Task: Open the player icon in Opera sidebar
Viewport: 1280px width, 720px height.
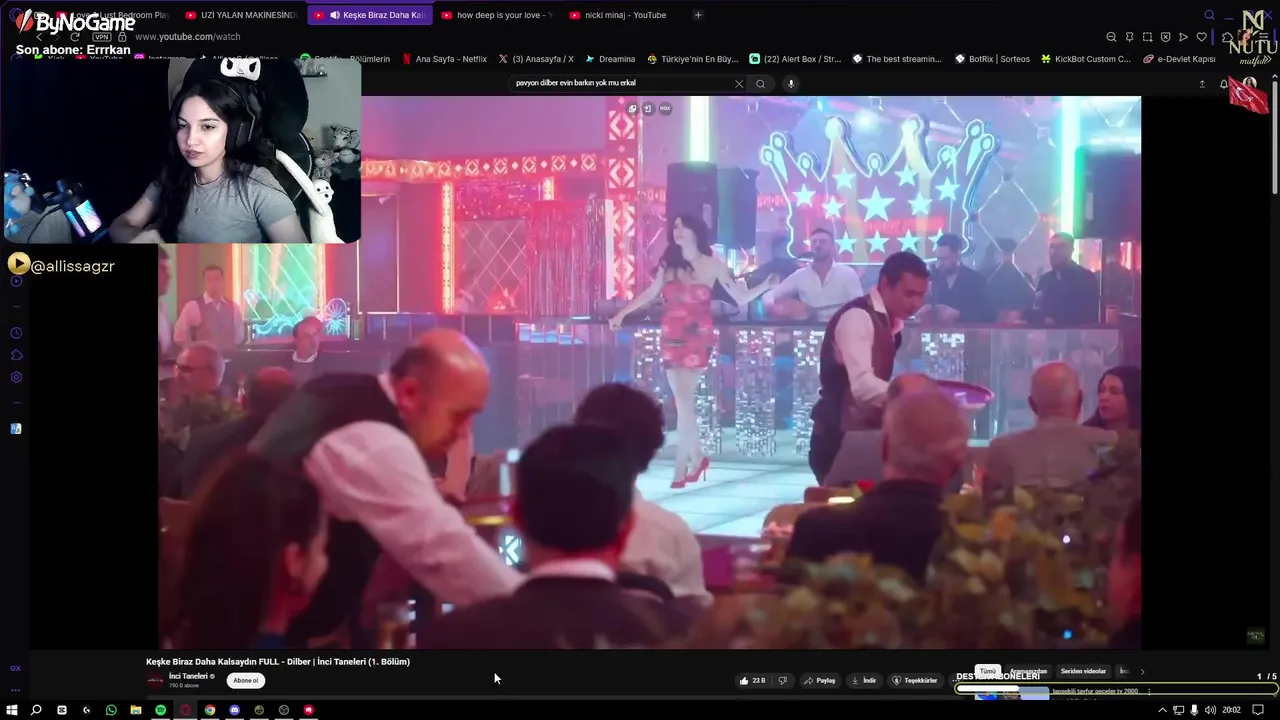Action: click(x=15, y=281)
